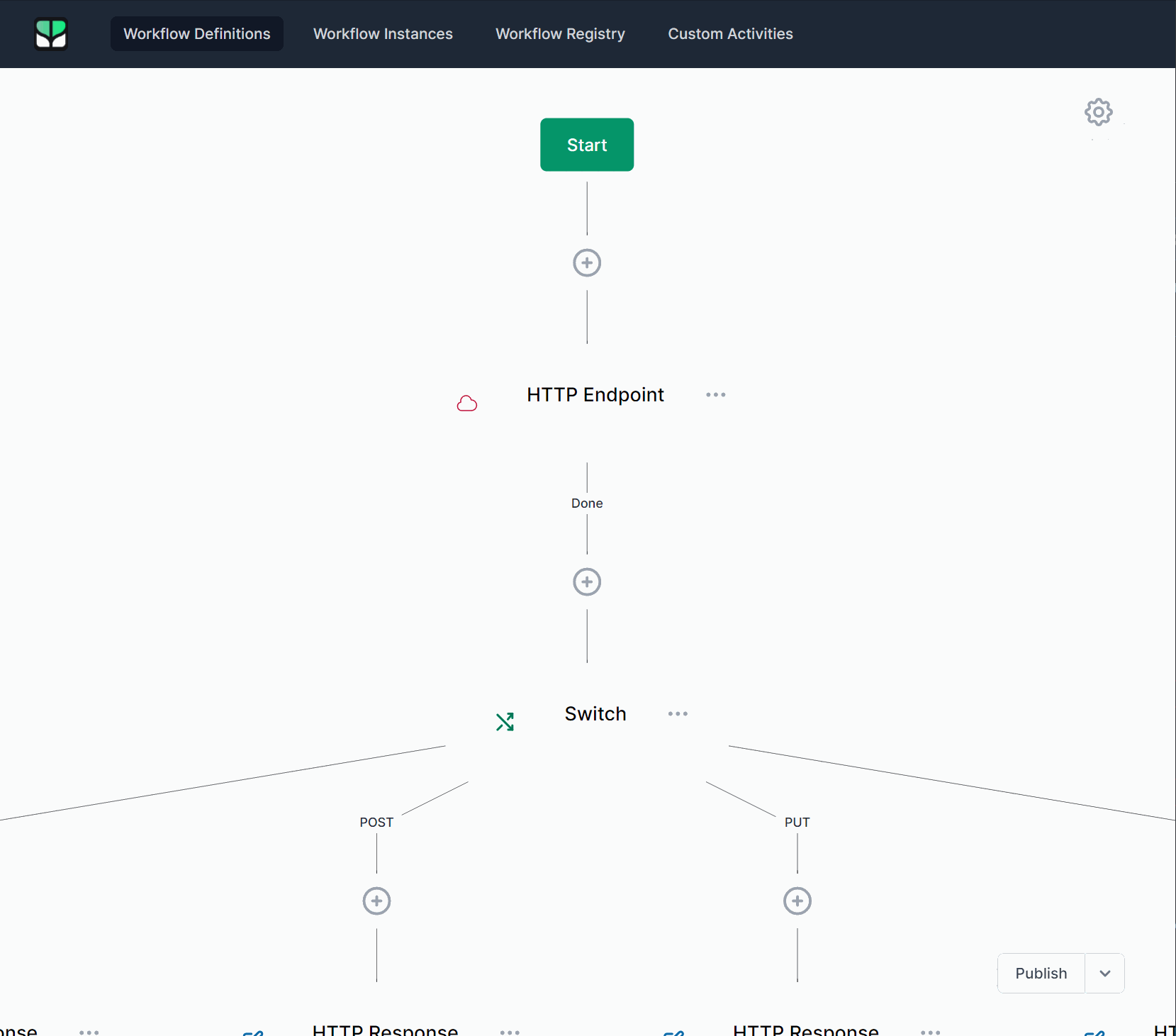Click the green shuffle icon beside Switch
Viewport: 1176px width, 1036px height.
pos(505,721)
